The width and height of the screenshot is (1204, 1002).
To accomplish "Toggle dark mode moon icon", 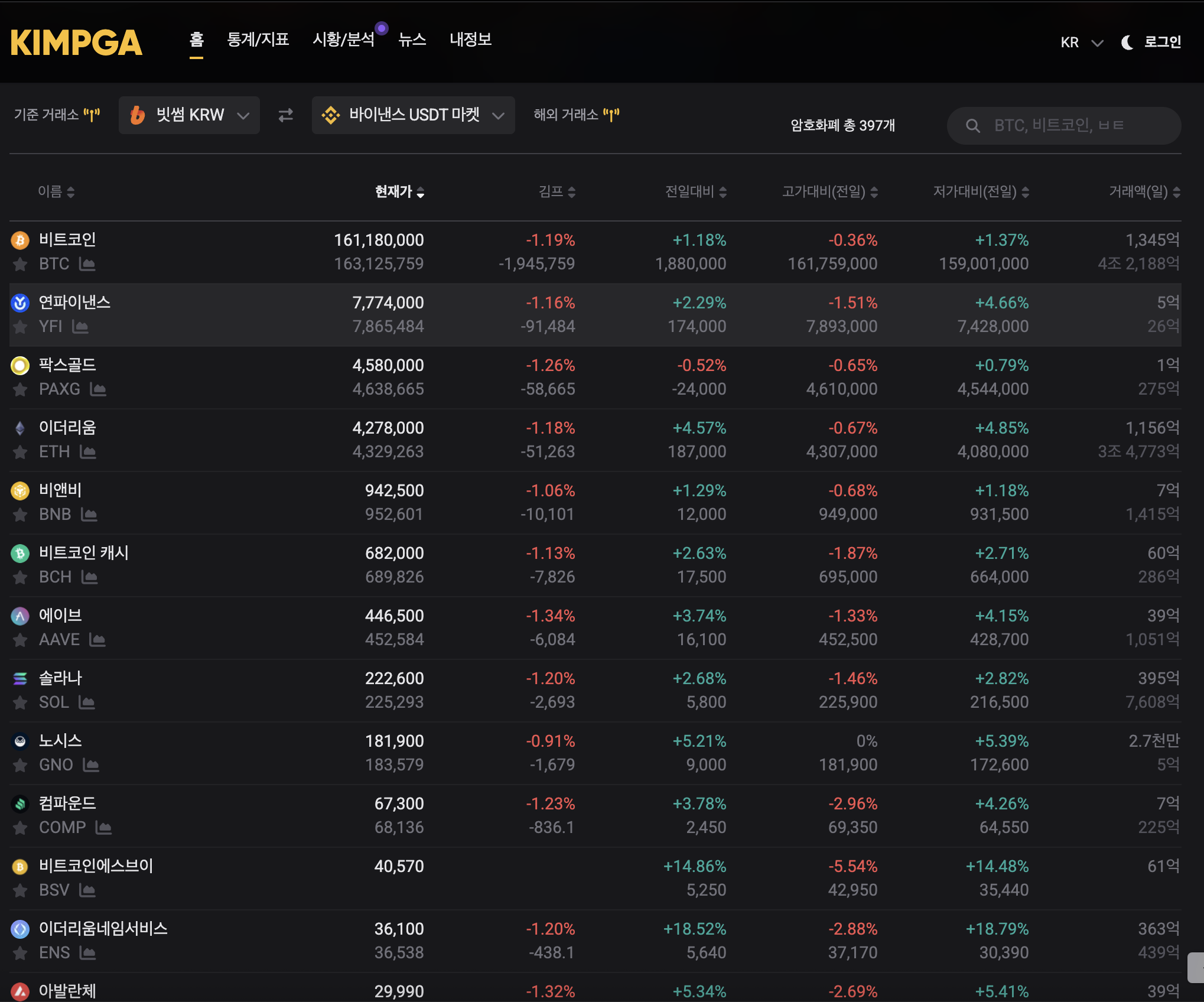I will coord(1127,43).
